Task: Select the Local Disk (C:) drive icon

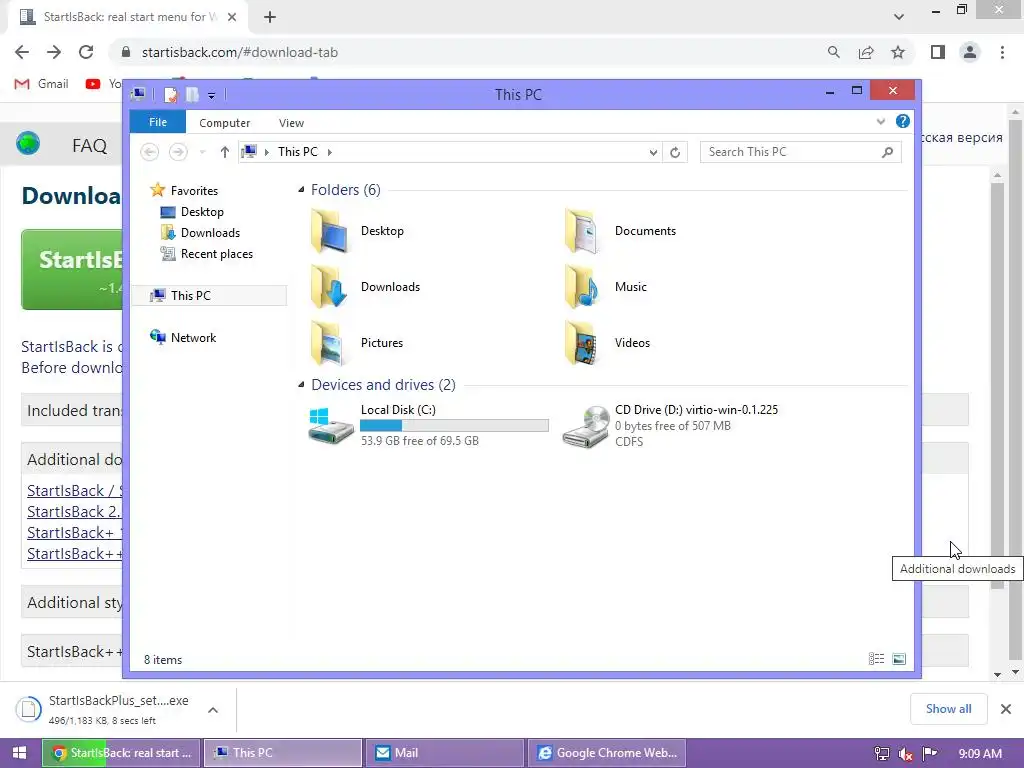Action: 330,425
